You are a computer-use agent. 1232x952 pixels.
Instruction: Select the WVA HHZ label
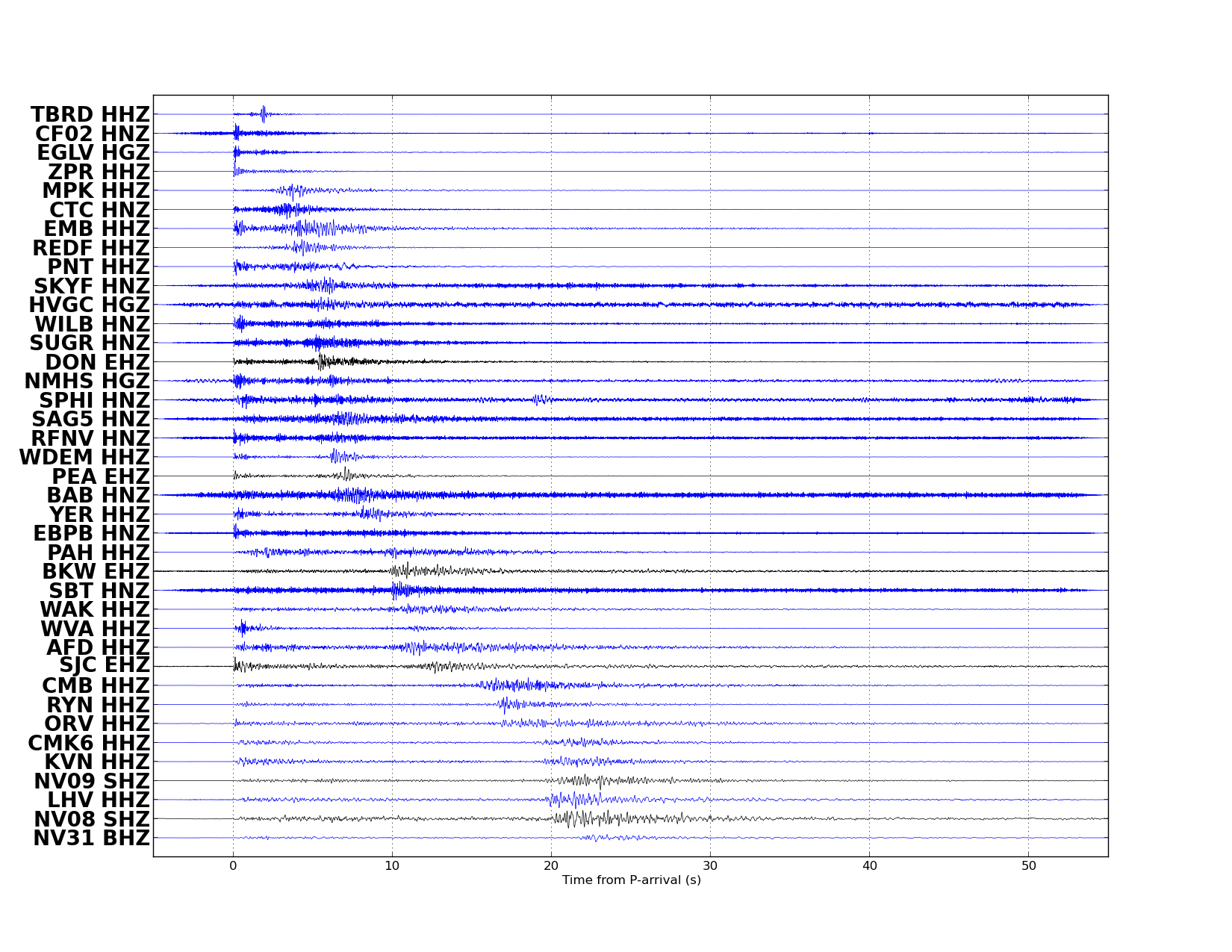(96, 629)
